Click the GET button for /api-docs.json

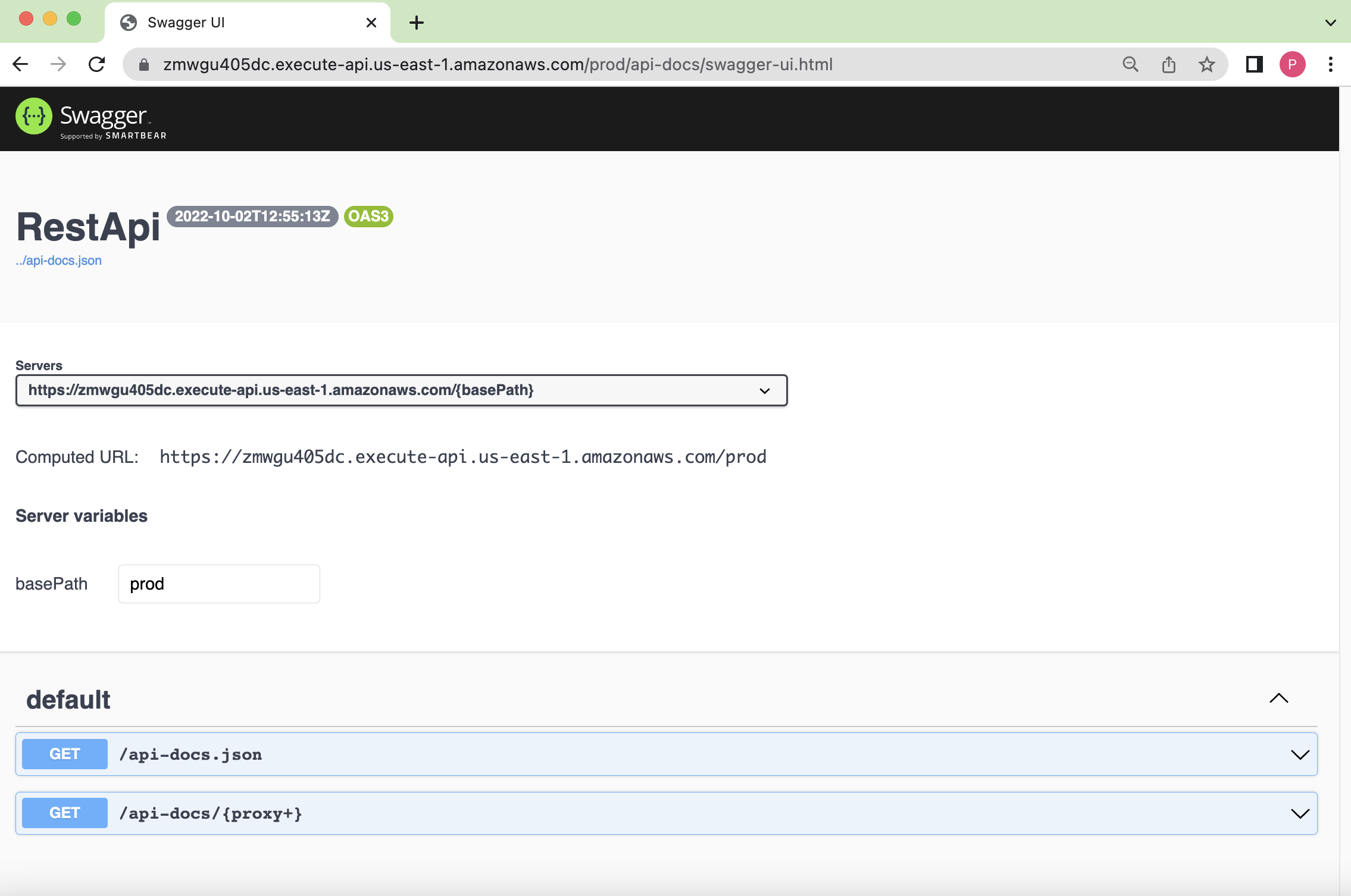coord(64,754)
